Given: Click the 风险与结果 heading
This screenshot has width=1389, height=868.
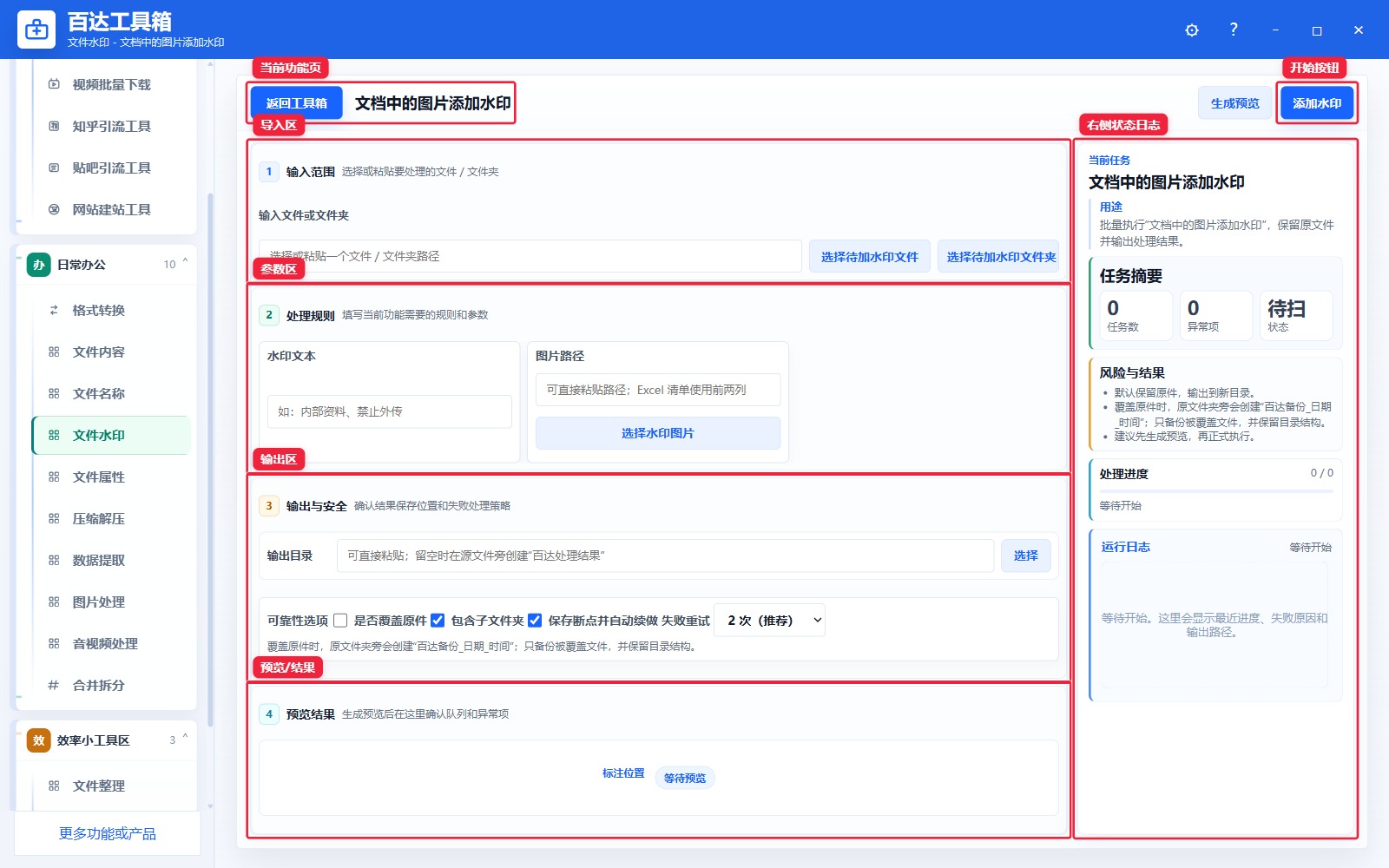Looking at the screenshot, I should click(1132, 372).
